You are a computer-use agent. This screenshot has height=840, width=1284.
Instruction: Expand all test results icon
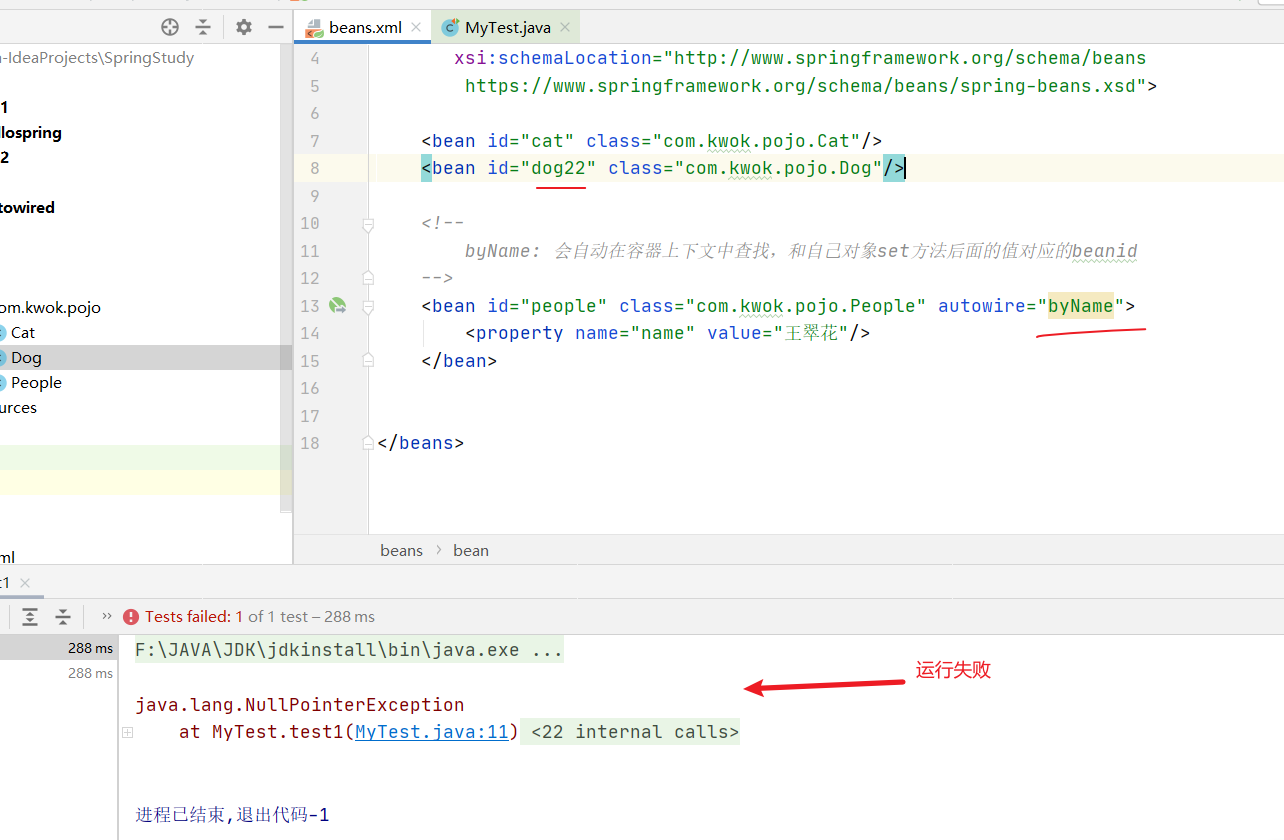point(30,617)
